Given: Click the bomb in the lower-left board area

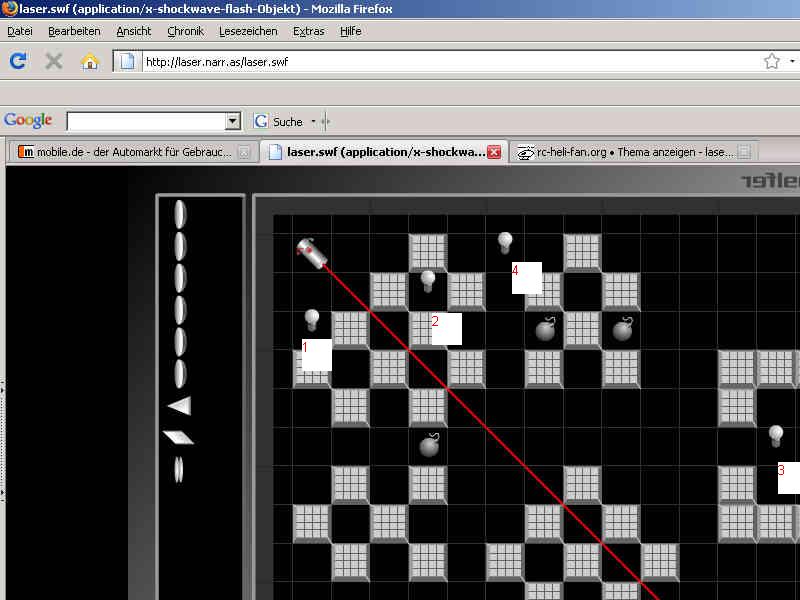Looking at the screenshot, I should (x=429, y=445).
